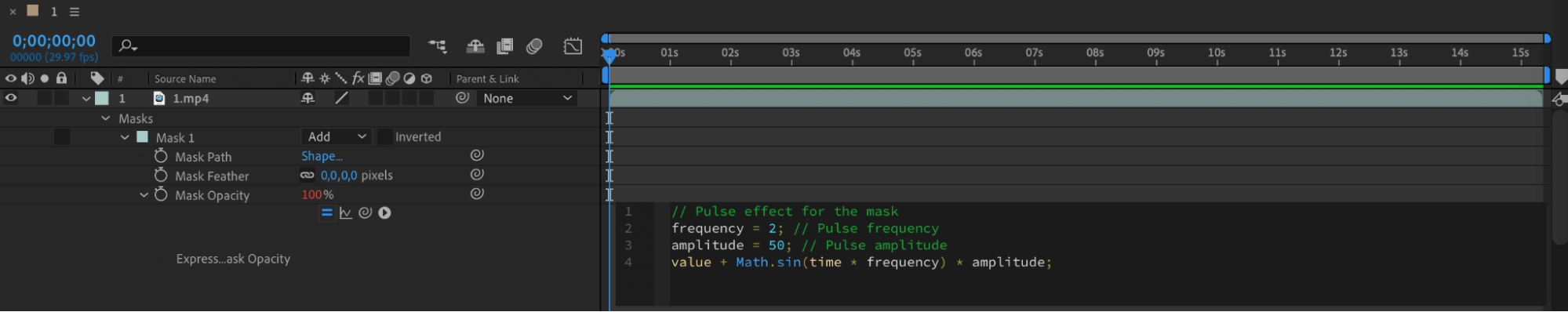Show post-expression graph icon
The width and height of the screenshot is (1568, 312).
346,213
